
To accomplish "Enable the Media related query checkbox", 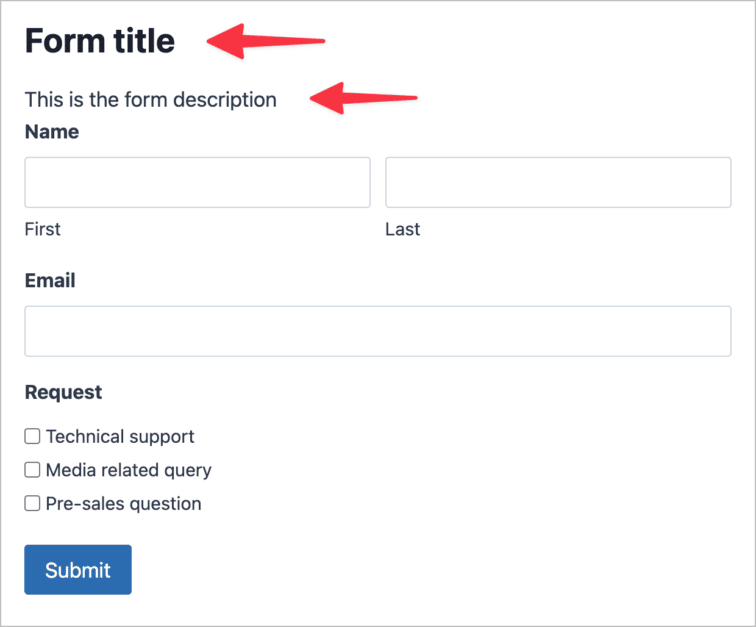I will pyautogui.click(x=32, y=469).
